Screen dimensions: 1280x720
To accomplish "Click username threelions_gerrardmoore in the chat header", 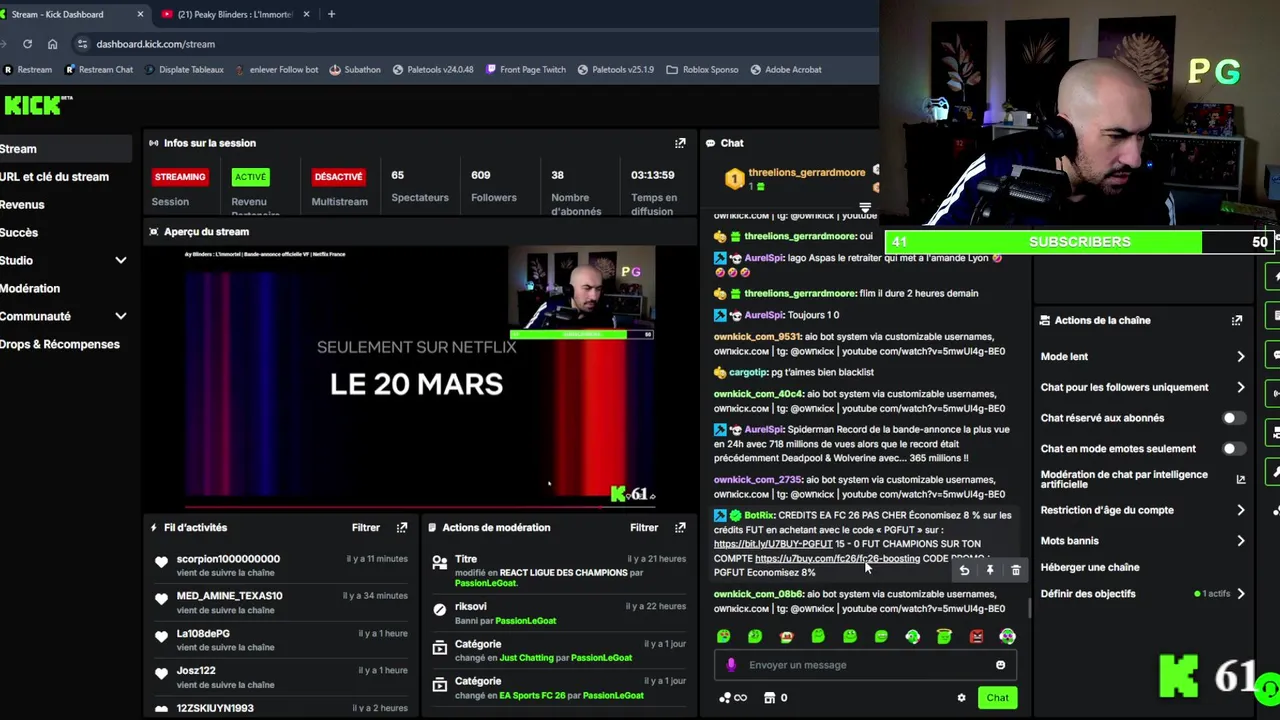I will click(x=806, y=173).
